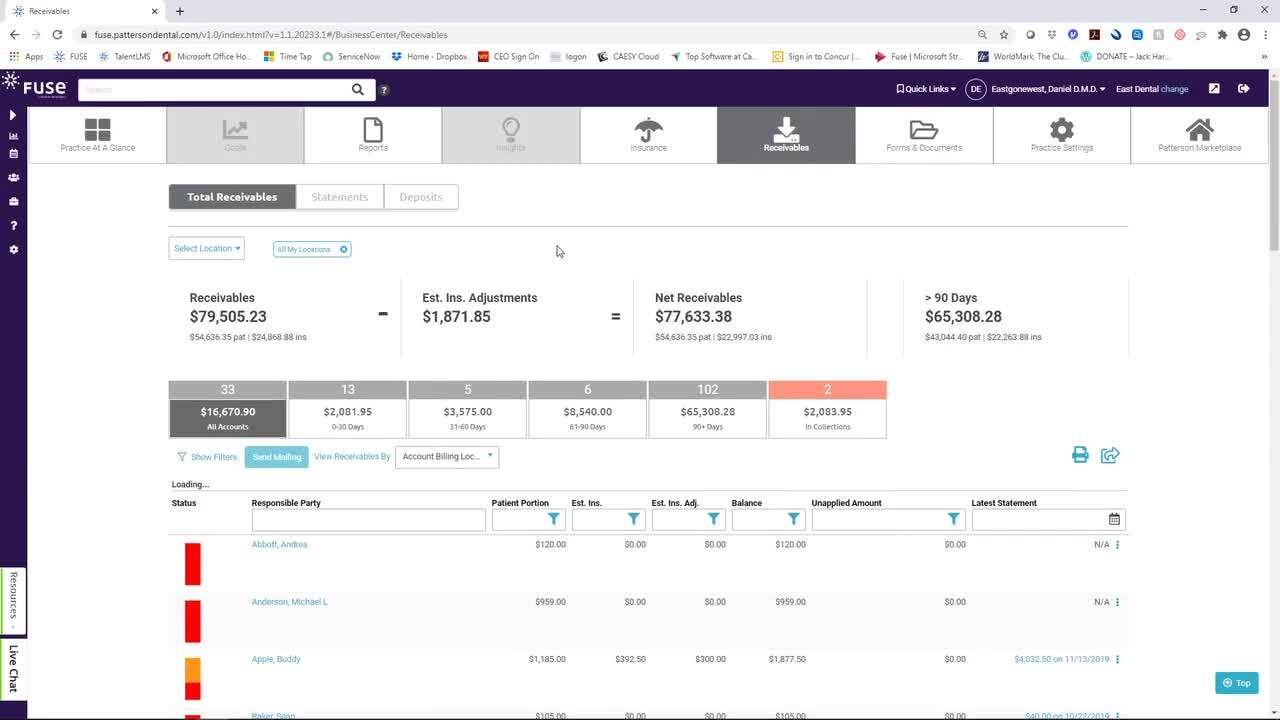The image size is (1280, 720).
Task: Select the 90+ Days aging bucket
Action: (708, 409)
